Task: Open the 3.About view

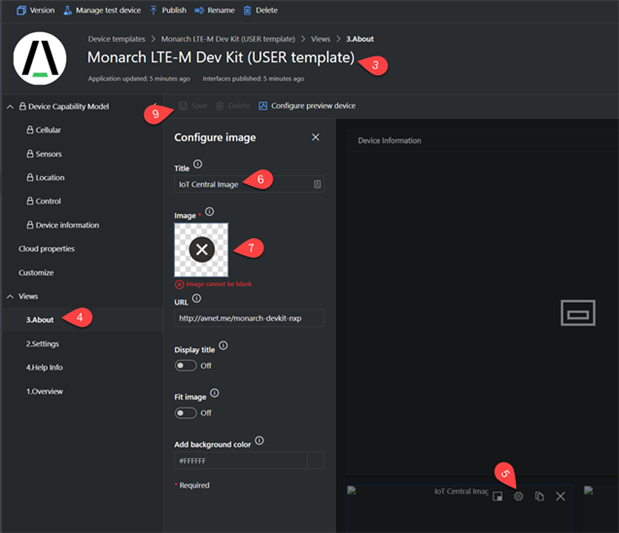Action: [x=40, y=320]
